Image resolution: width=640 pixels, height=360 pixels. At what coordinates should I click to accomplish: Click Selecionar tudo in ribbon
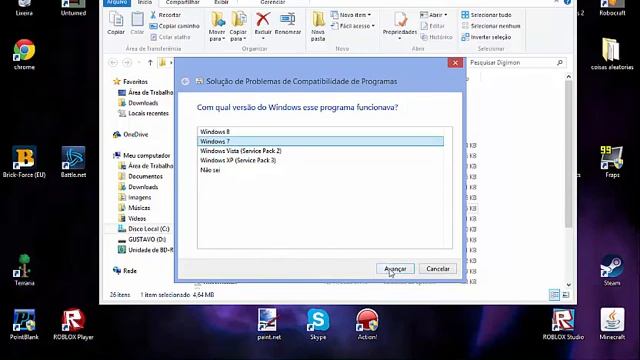coord(486,15)
